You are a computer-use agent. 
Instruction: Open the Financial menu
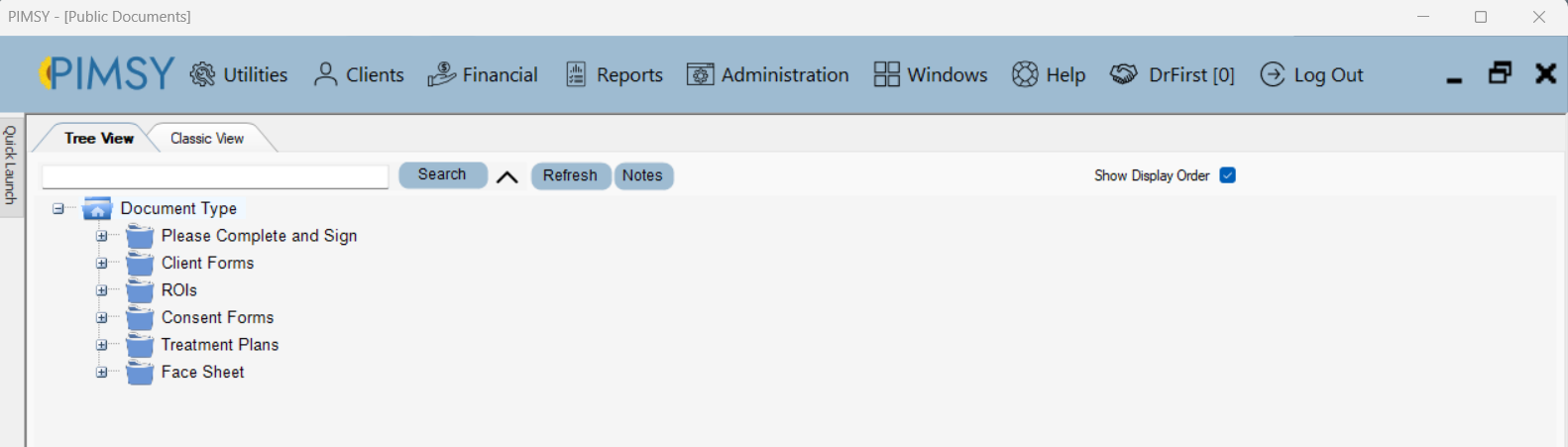[483, 74]
